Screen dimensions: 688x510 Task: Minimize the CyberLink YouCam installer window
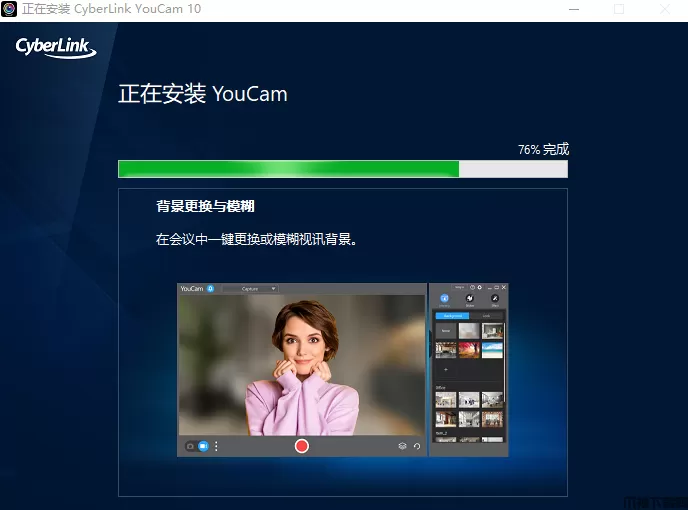(574, 9)
